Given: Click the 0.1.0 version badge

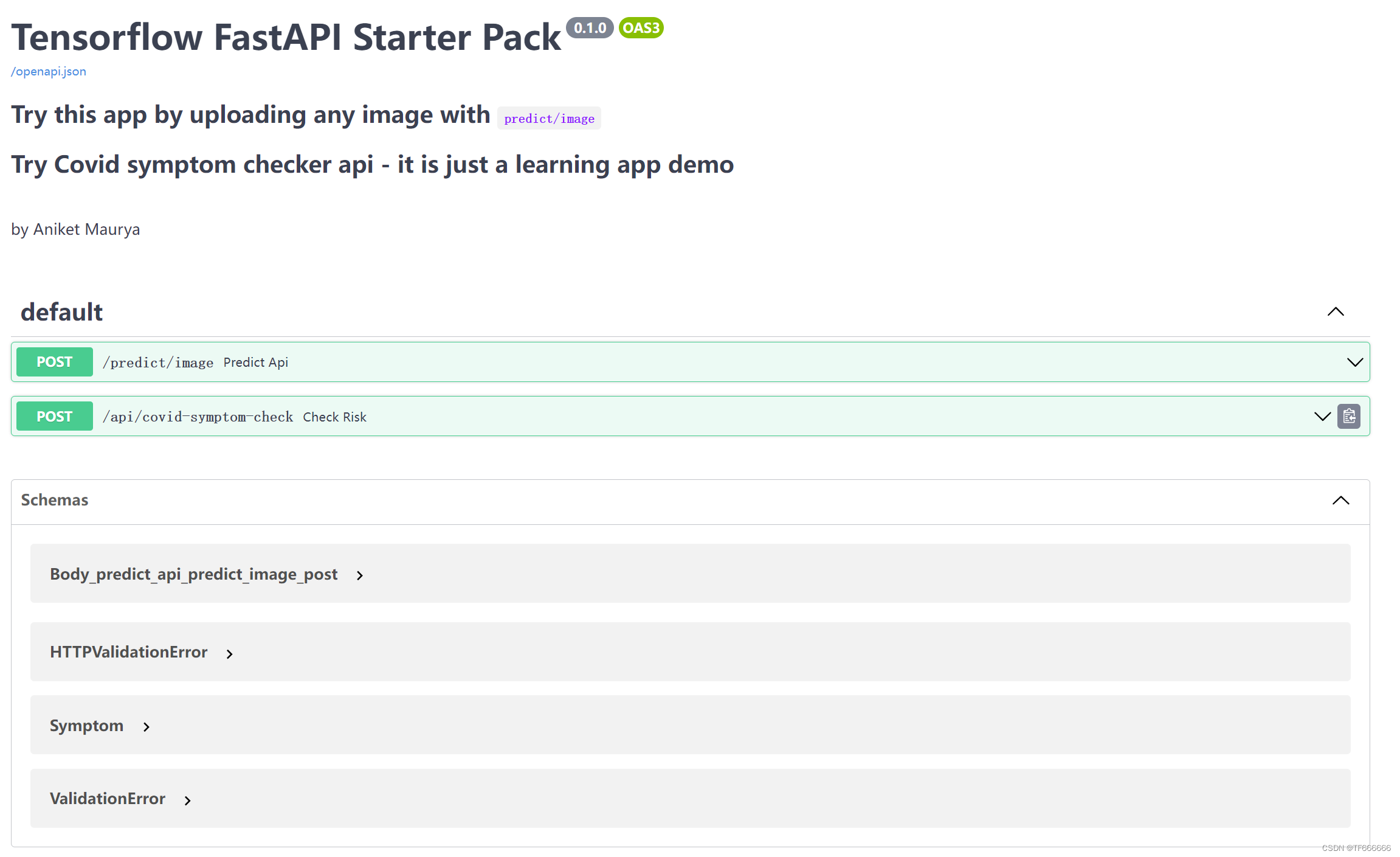Looking at the screenshot, I should [589, 28].
